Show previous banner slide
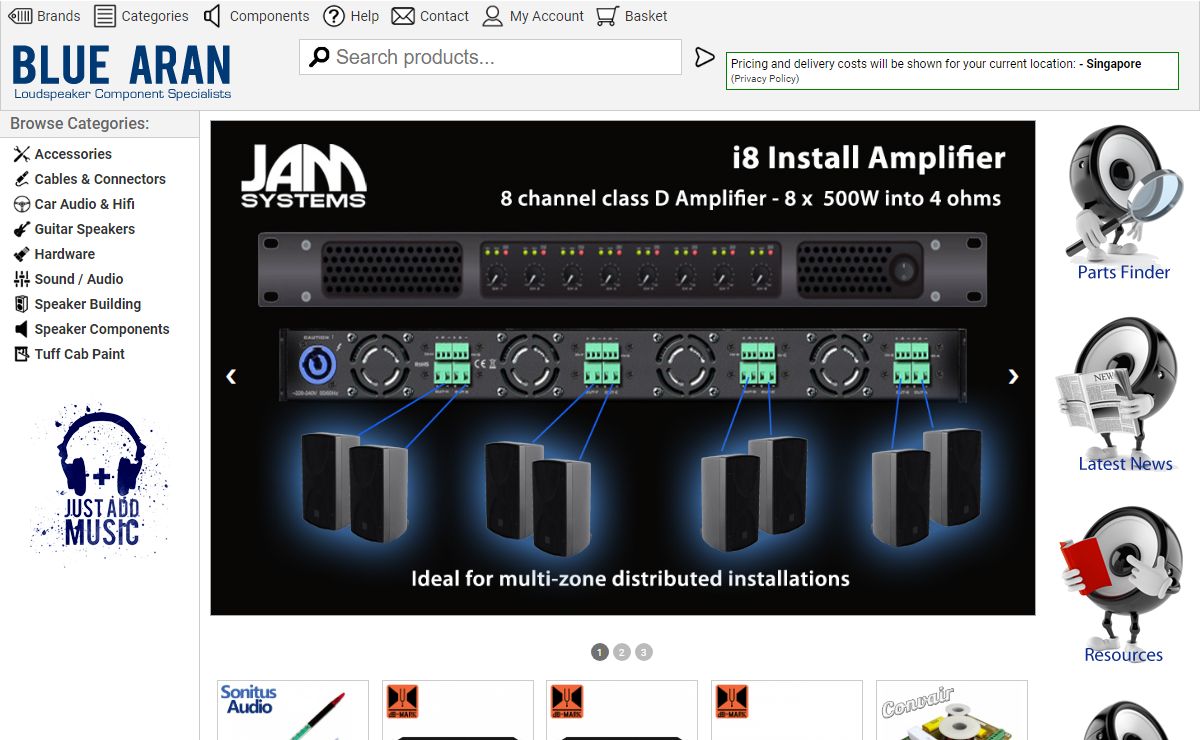The image size is (1200, 740). (231, 376)
